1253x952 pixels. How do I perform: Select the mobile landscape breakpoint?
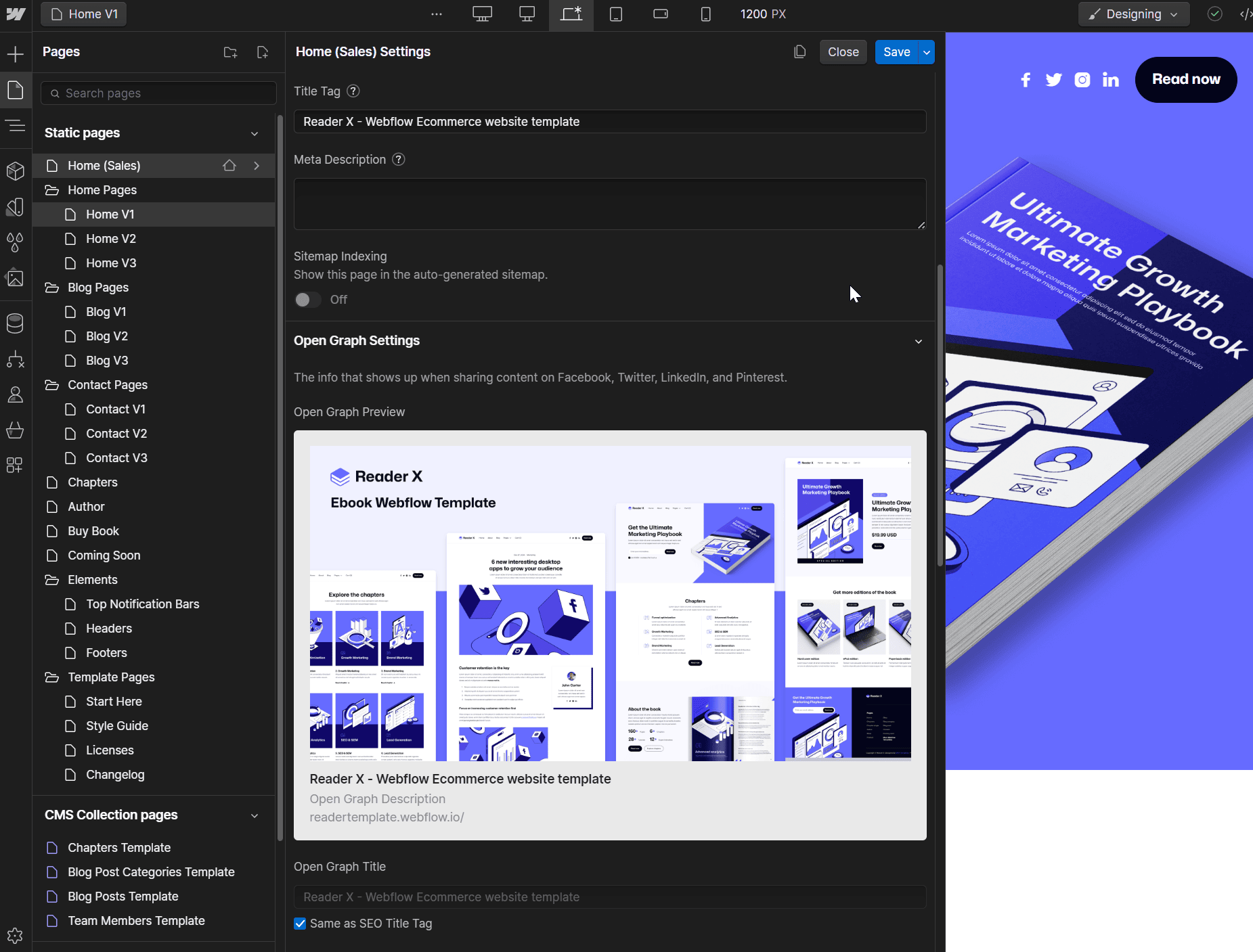coord(661,14)
